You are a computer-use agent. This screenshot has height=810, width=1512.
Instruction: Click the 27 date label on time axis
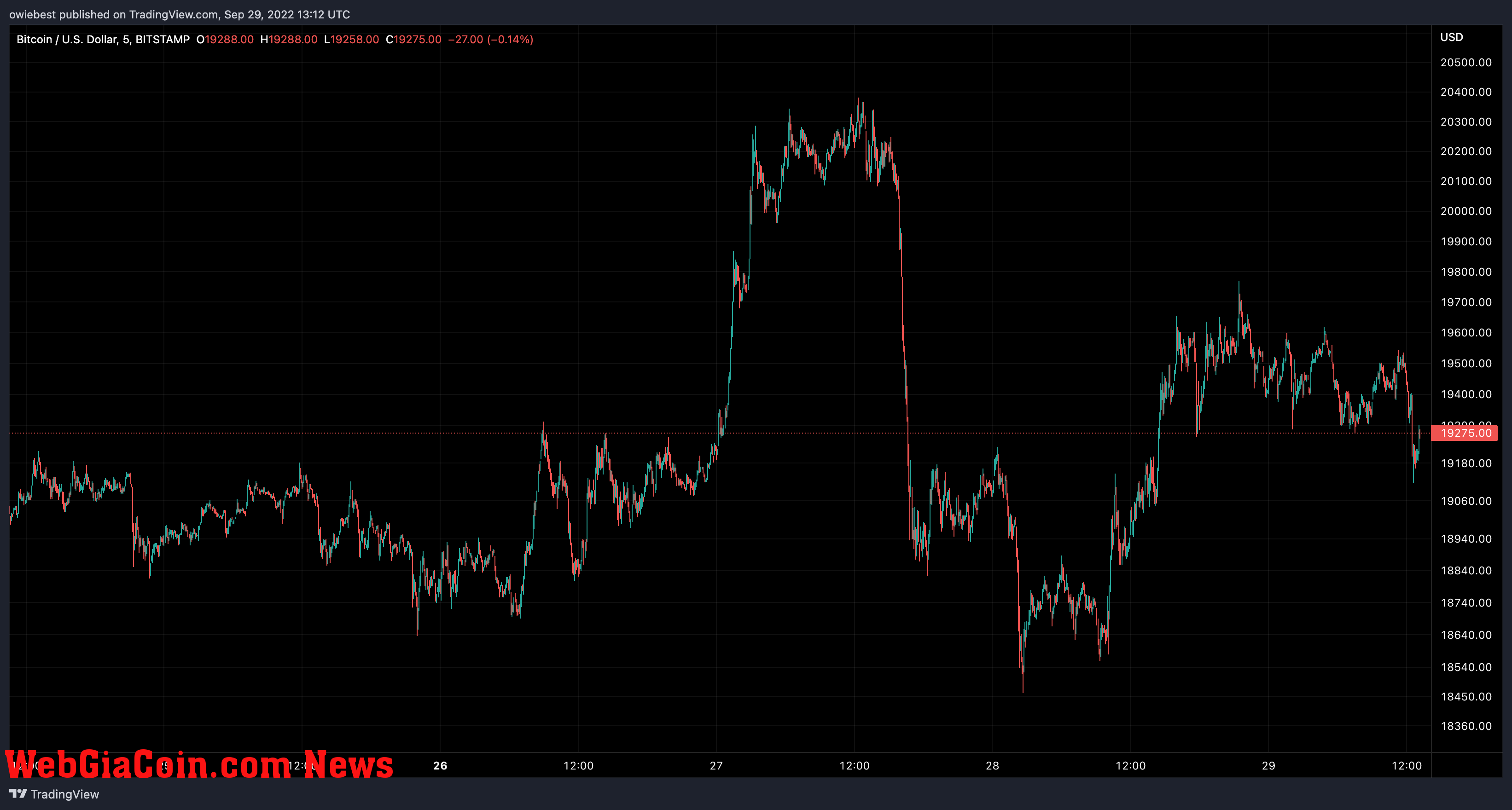pyautogui.click(x=716, y=765)
